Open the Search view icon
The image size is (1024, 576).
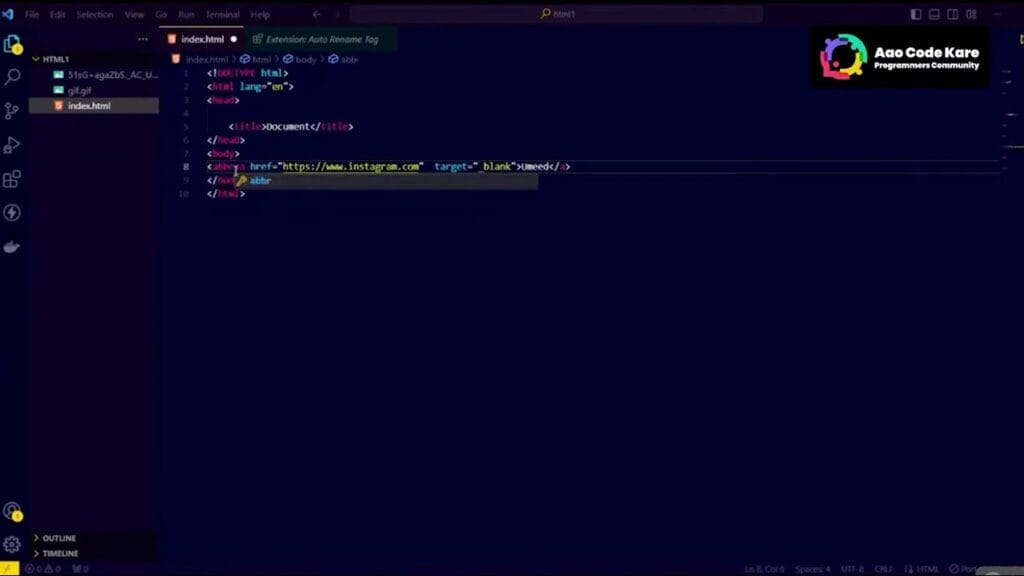(12, 77)
